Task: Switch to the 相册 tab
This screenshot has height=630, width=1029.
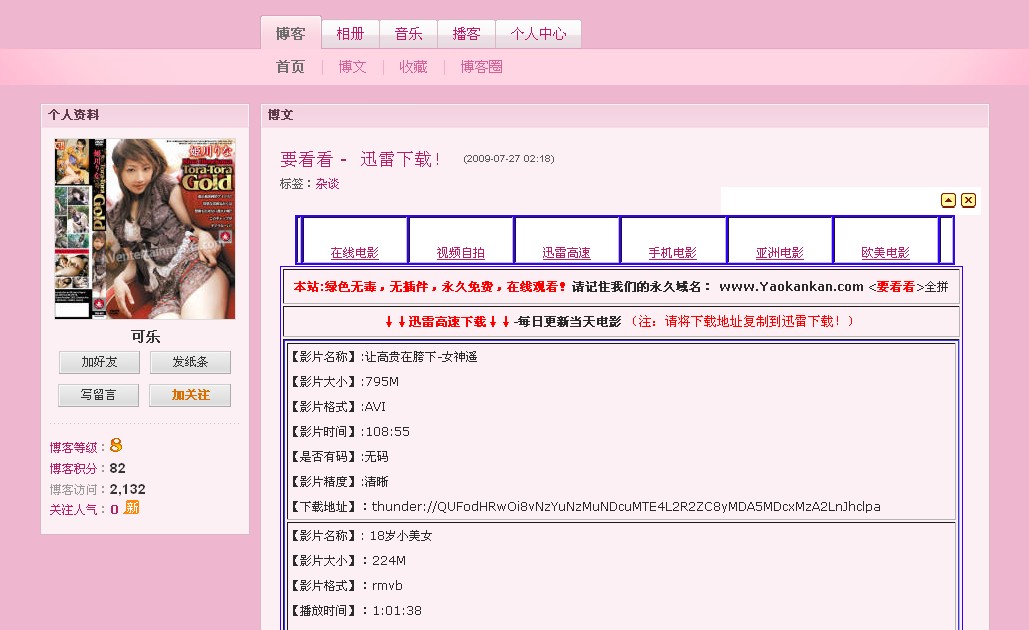Action: coord(350,33)
